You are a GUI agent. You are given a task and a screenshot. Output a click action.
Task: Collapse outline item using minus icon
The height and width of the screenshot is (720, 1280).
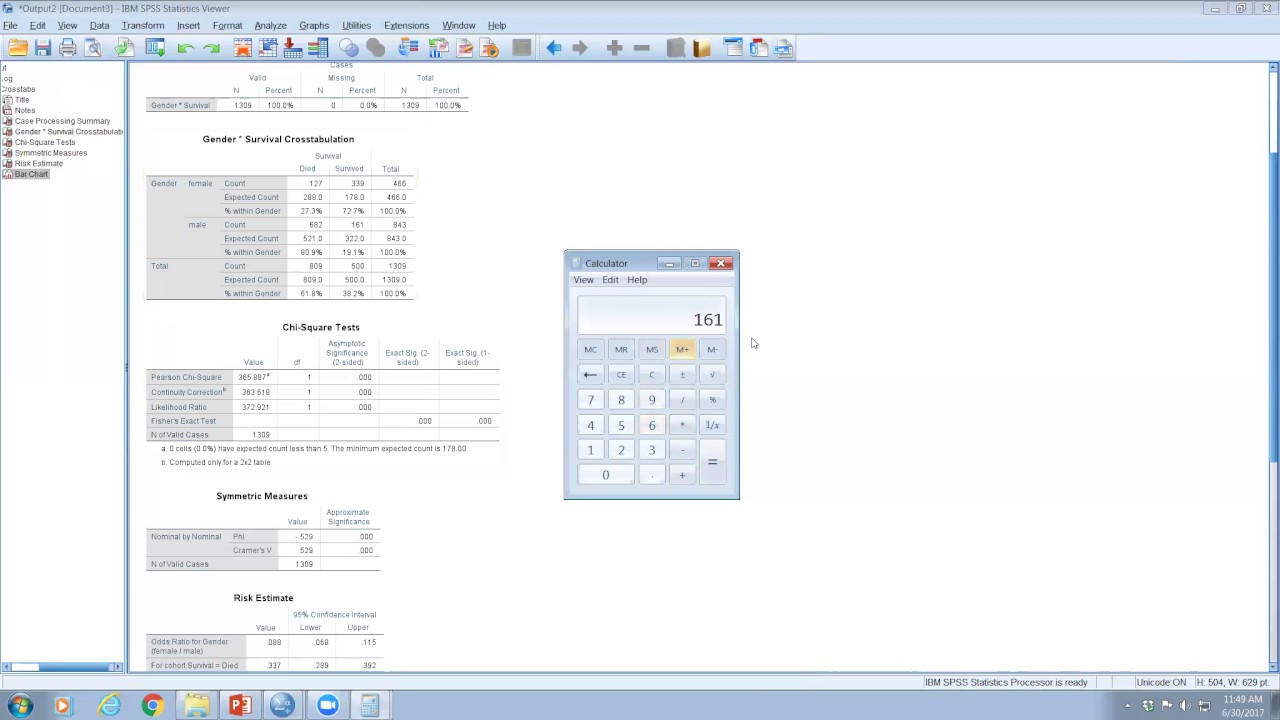pos(641,47)
